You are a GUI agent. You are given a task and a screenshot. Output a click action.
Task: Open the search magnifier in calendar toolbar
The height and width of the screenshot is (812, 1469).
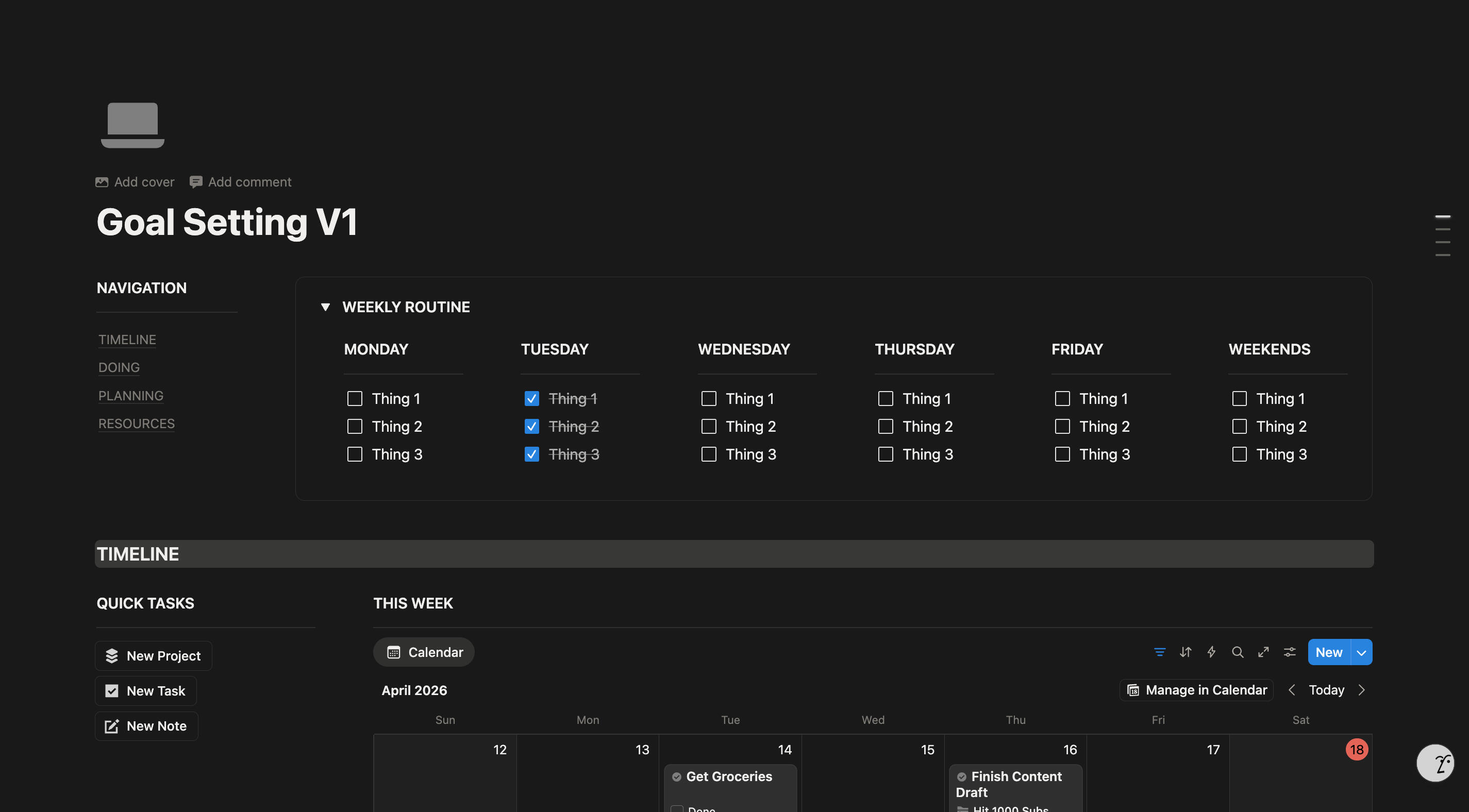[x=1238, y=652]
